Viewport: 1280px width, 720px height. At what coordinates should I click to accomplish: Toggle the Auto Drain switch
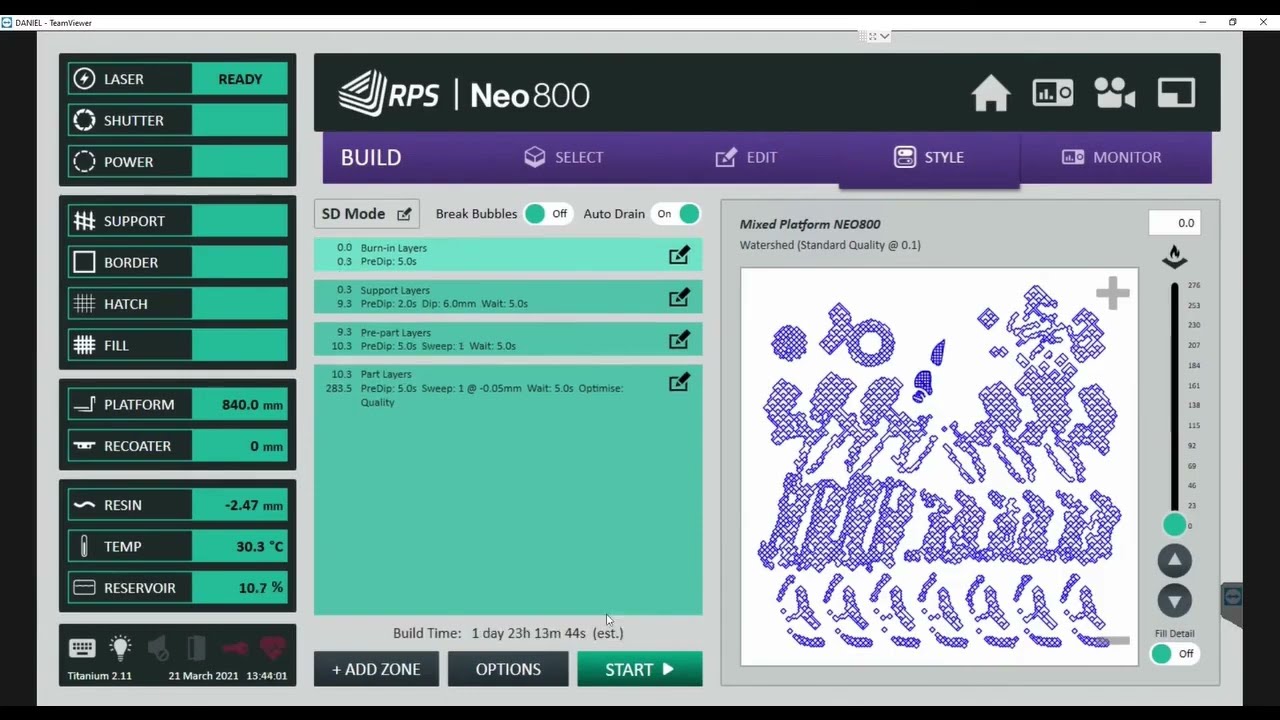point(676,214)
